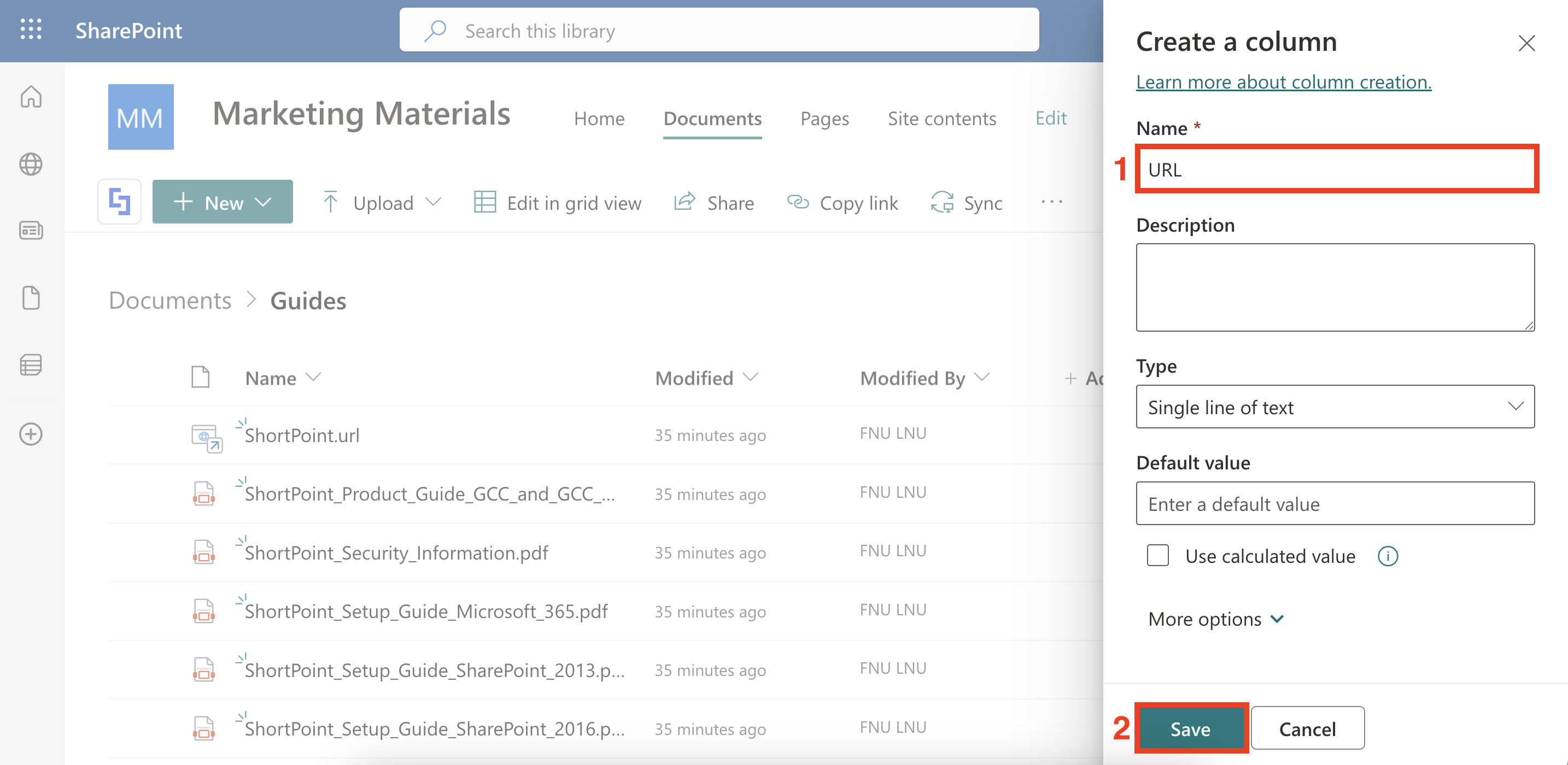Screen dimensions: 1568x765
Task: Switch to the Pages tab
Action: [824, 119]
